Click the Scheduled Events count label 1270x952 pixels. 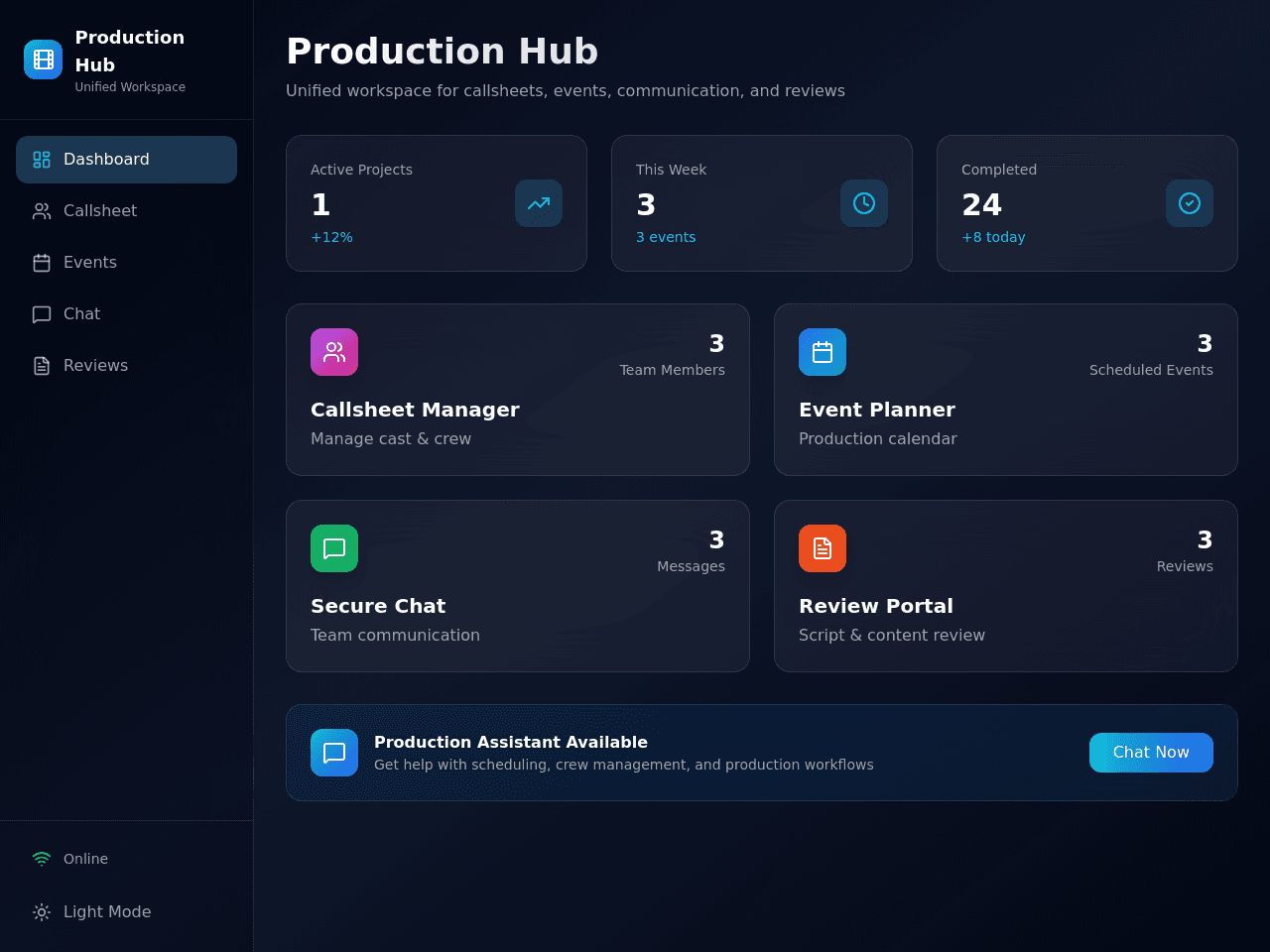click(1151, 370)
